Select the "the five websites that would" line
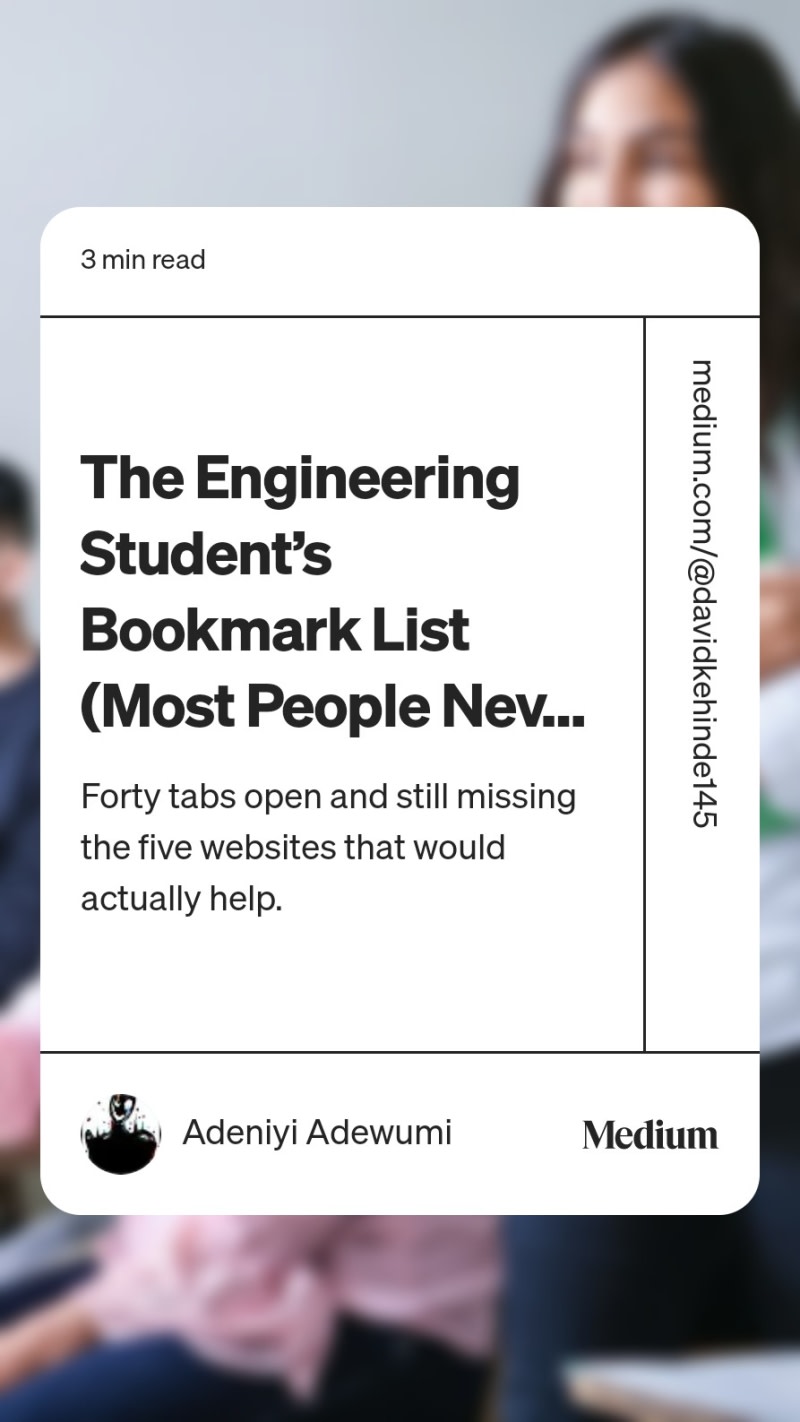Image resolution: width=800 pixels, height=1422 pixels. point(292,848)
